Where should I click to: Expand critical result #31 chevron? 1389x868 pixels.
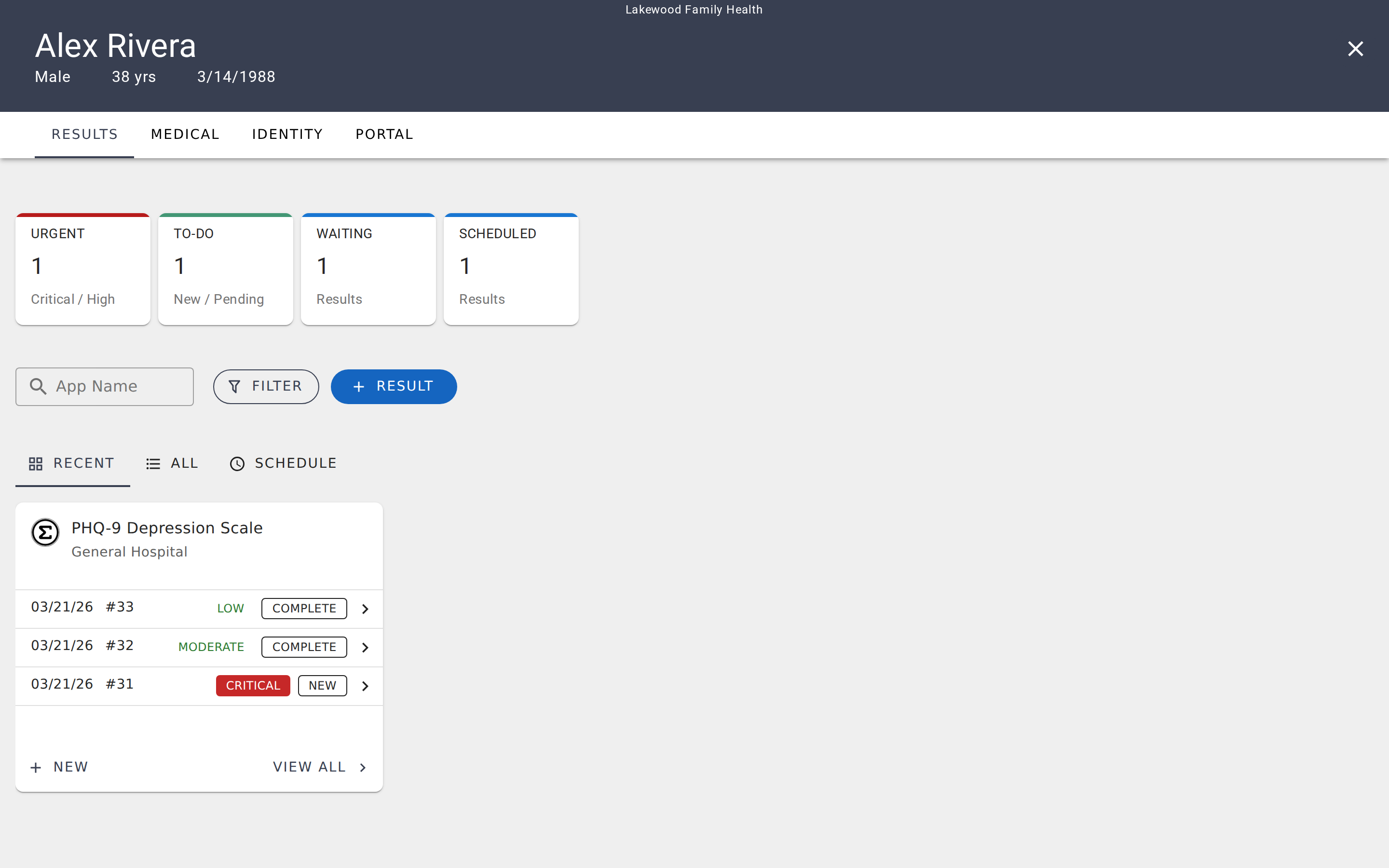365,685
